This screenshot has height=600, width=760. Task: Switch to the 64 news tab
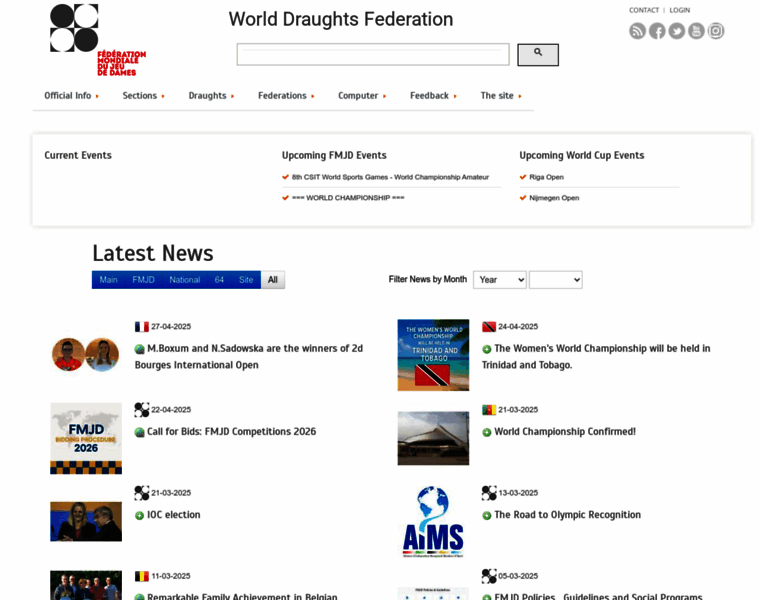point(219,280)
